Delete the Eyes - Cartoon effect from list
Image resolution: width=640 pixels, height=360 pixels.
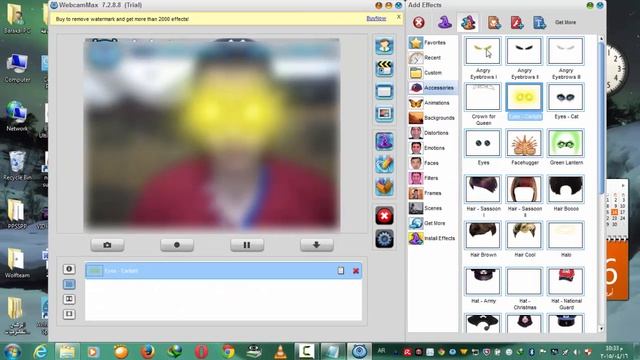356,271
